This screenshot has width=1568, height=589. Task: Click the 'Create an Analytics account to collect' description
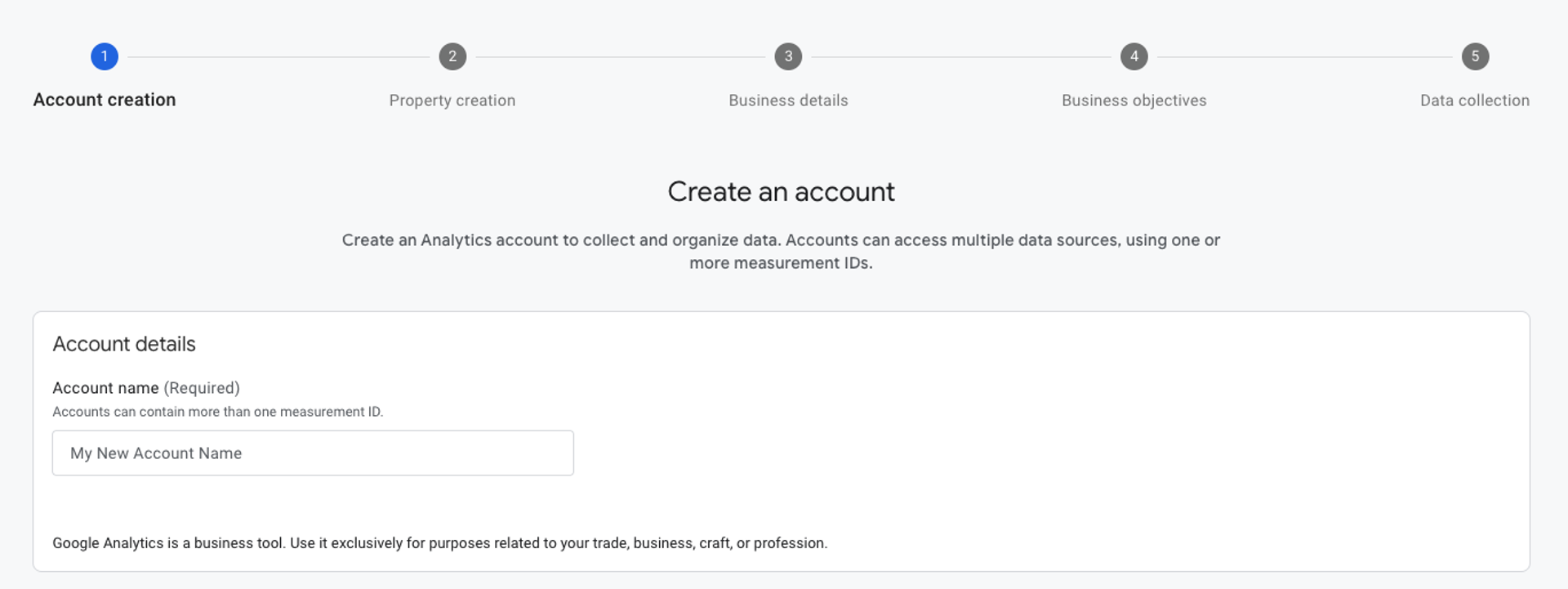[781, 252]
